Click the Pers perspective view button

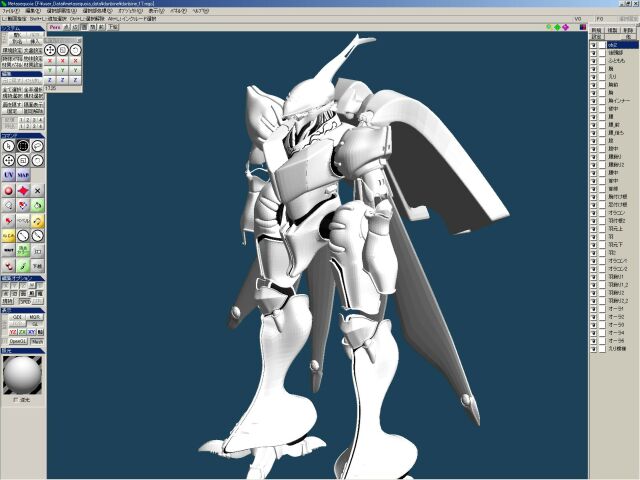coord(55,27)
